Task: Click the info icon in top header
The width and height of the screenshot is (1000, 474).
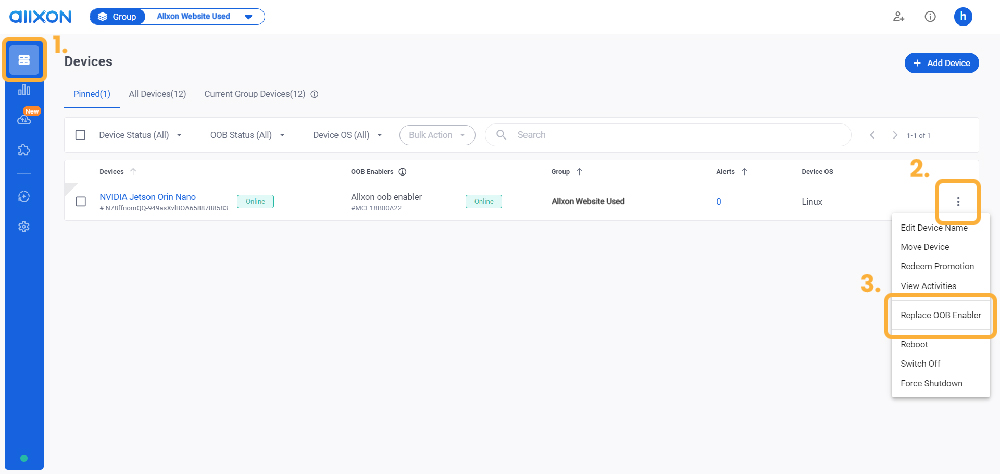Action: click(x=930, y=17)
